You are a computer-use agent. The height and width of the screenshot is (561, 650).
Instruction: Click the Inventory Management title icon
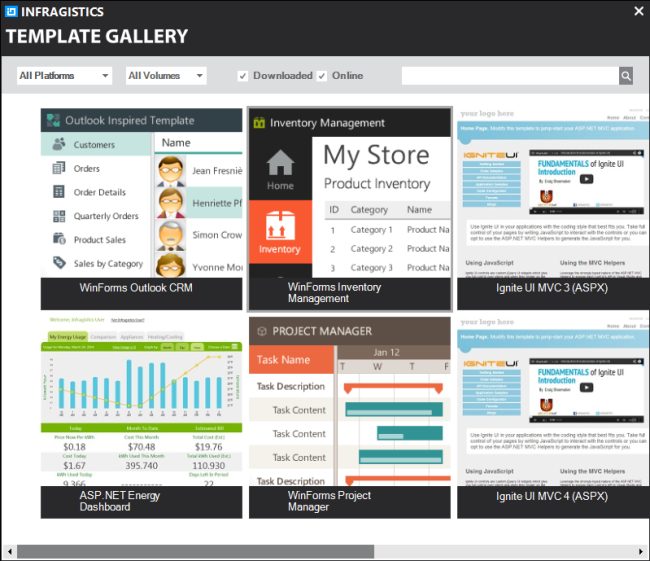coord(259,123)
